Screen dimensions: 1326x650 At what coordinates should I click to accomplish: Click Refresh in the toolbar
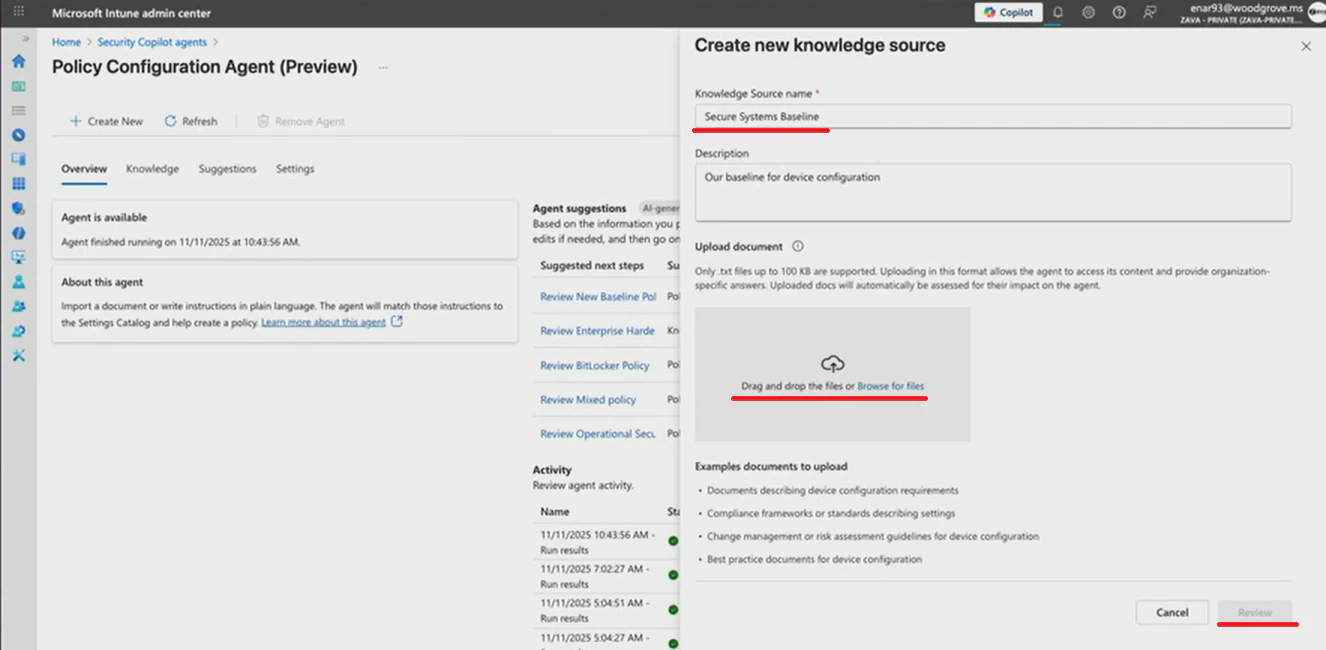(191, 121)
